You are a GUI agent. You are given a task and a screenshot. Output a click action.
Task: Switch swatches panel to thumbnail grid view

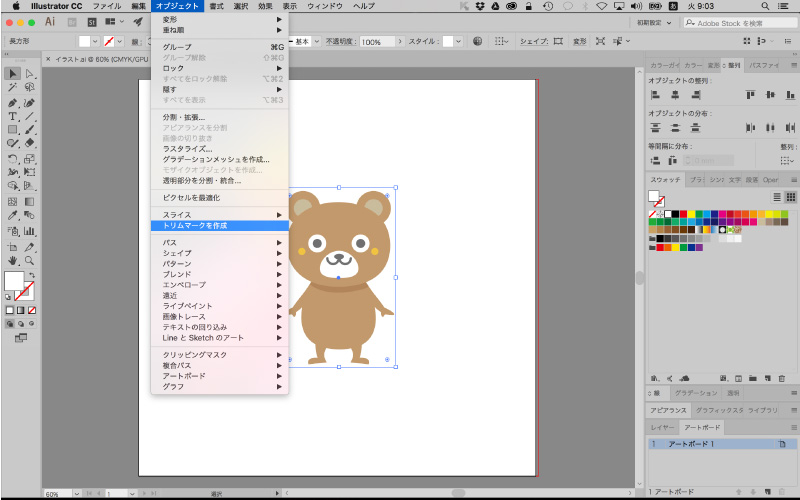click(790, 197)
